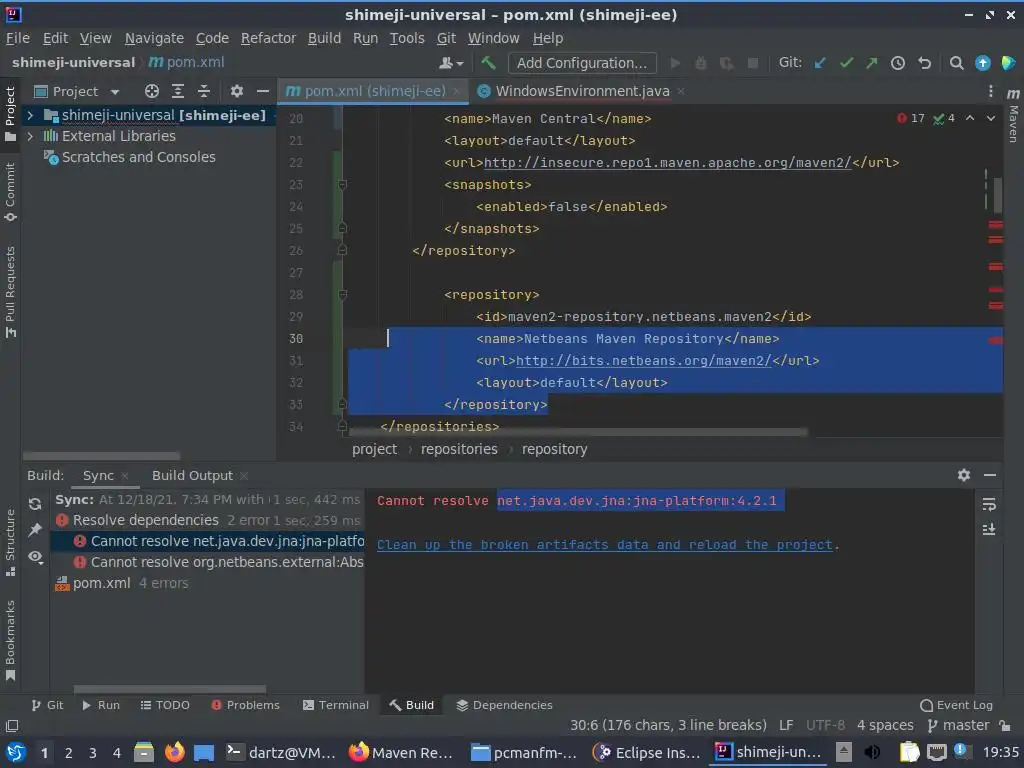This screenshot has height=768, width=1024.
Task: Open the bits.netbeans.org maven2 URL link
Action: tap(643, 360)
